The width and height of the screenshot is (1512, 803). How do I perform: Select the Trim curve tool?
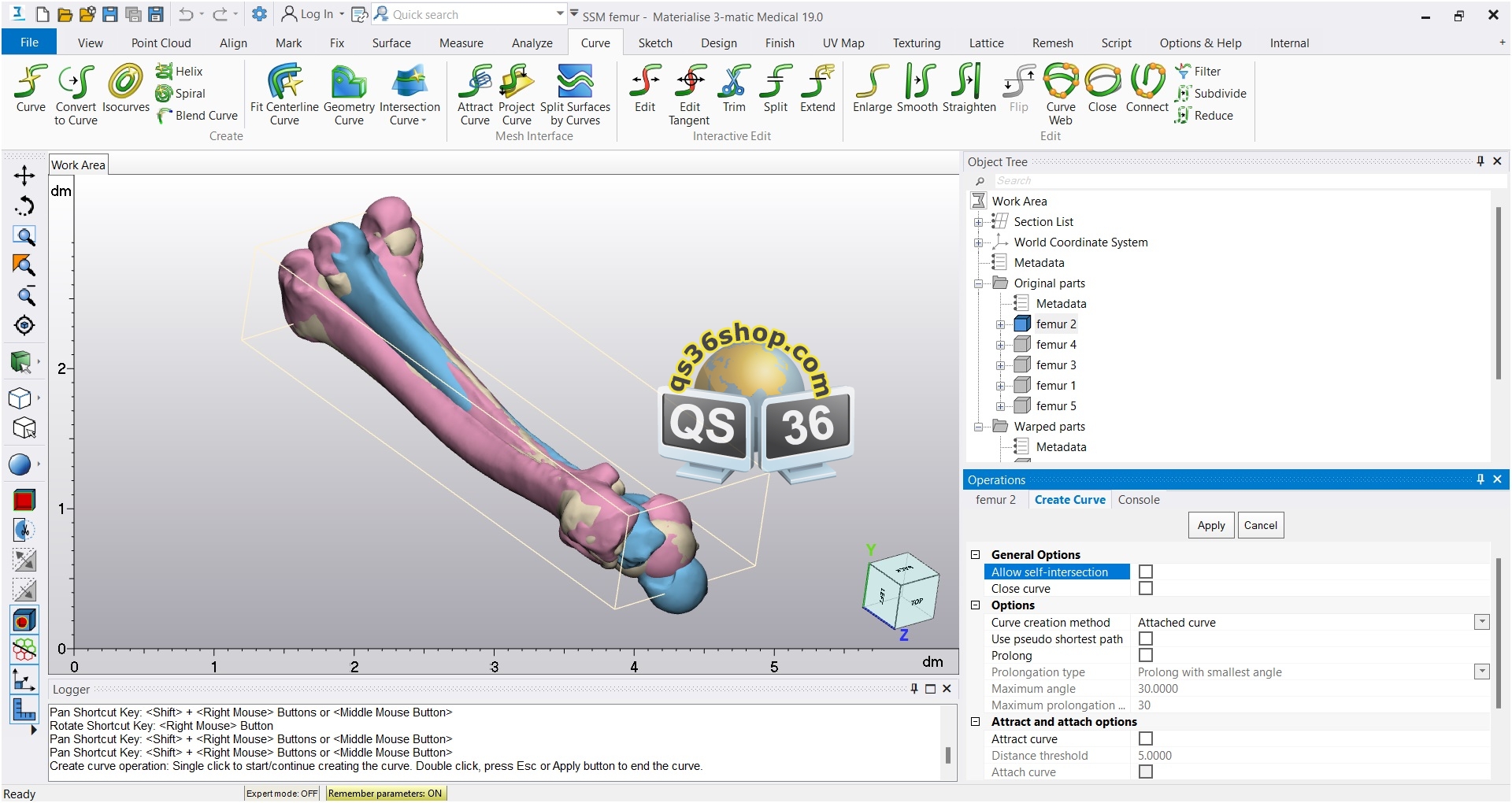734,89
